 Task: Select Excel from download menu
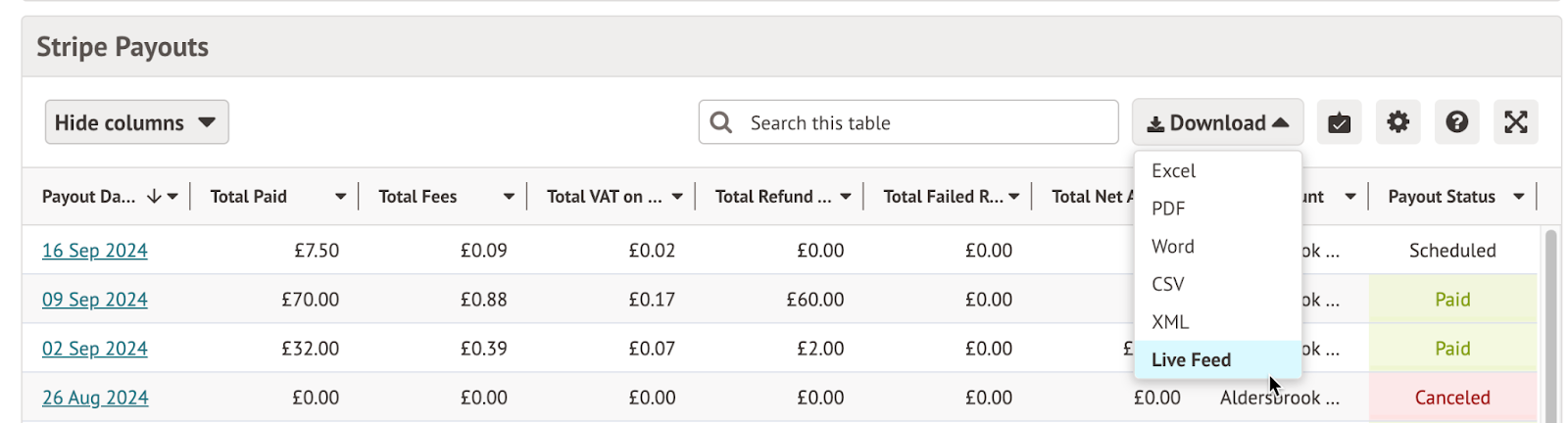pyautogui.click(x=1173, y=171)
